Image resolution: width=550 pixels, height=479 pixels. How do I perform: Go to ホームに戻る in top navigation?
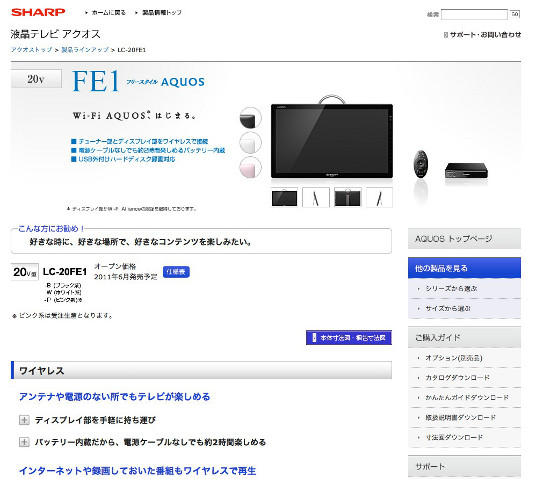point(106,13)
